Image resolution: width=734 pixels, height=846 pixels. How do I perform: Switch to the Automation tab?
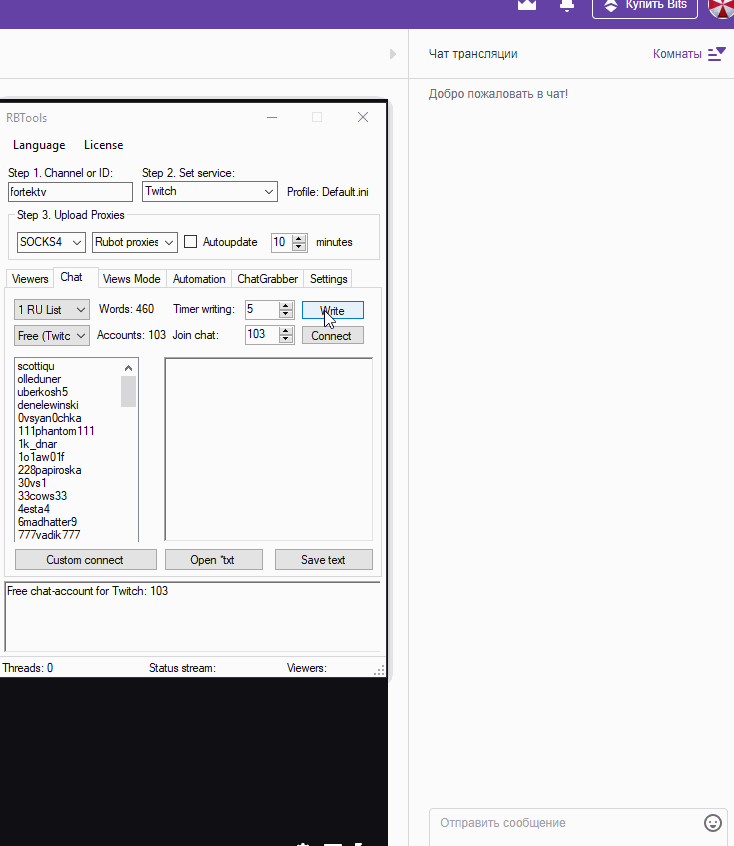pos(199,279)
